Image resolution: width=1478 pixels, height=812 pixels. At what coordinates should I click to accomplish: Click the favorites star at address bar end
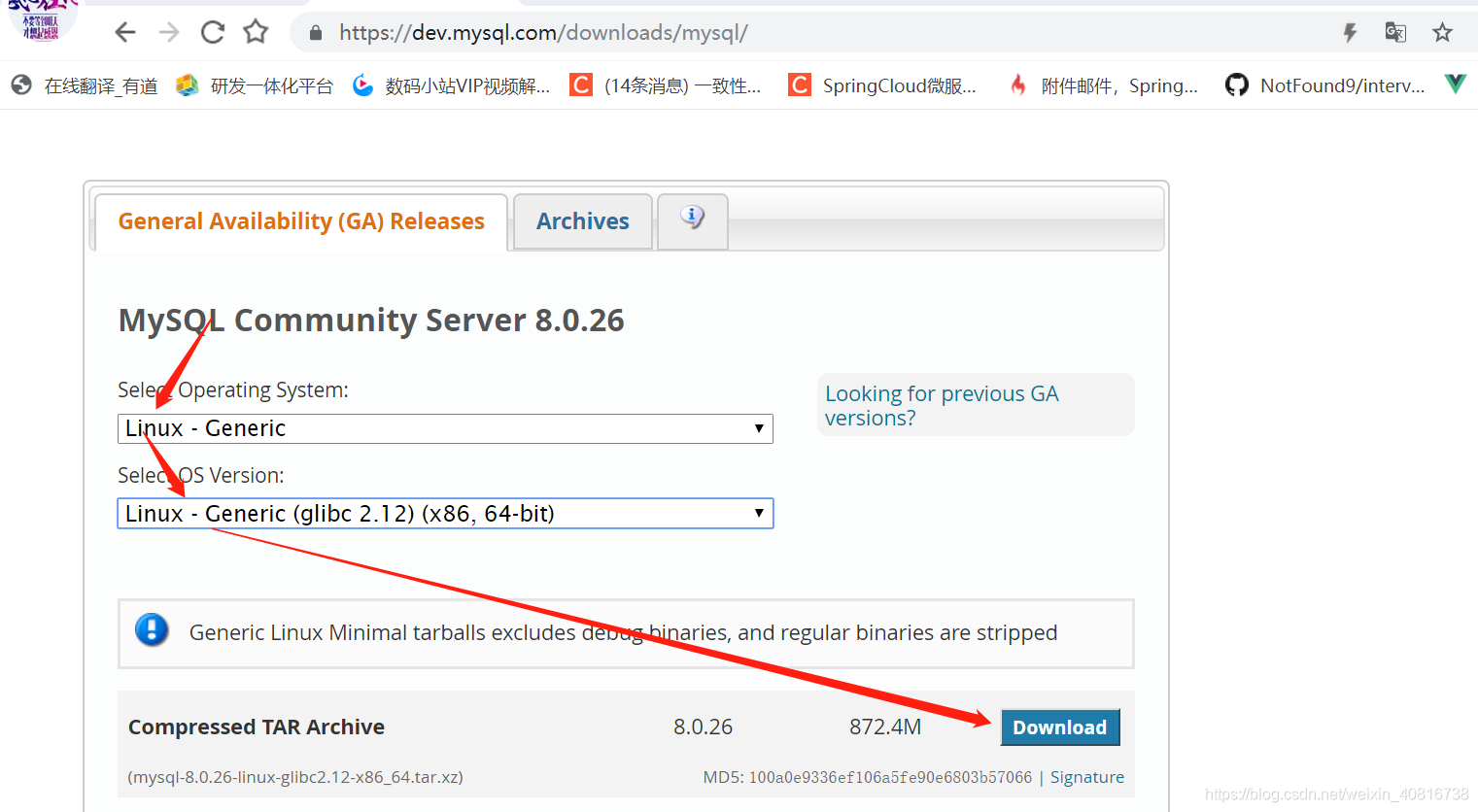1442,33
